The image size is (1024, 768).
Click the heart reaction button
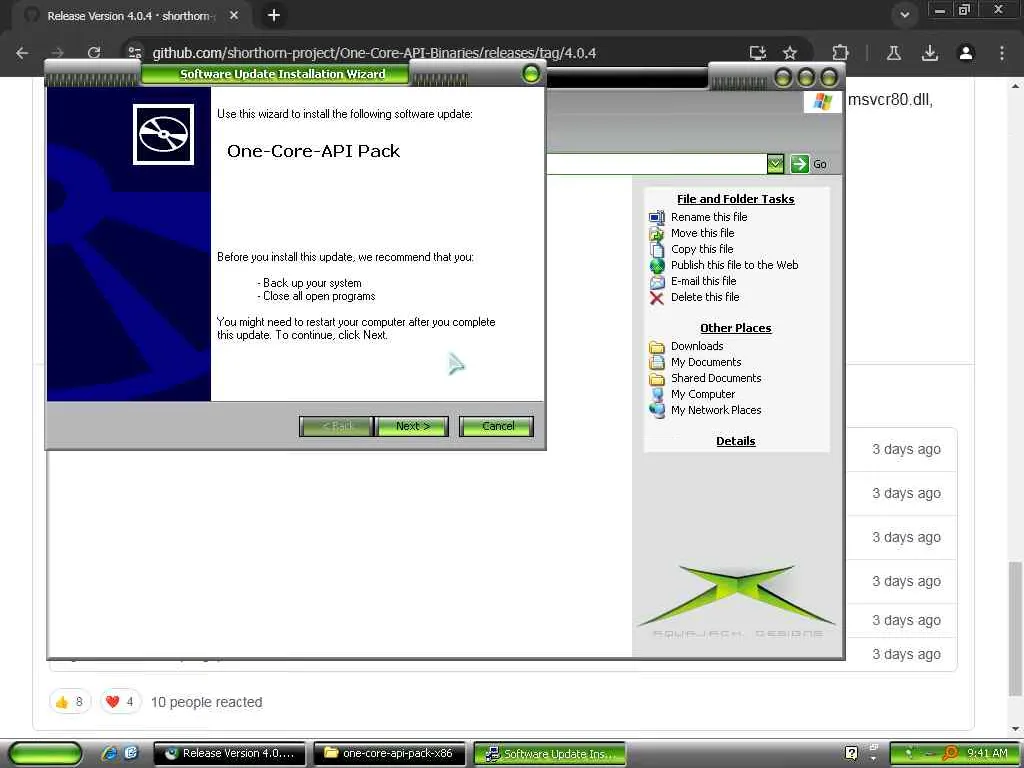tap(120, 702)
